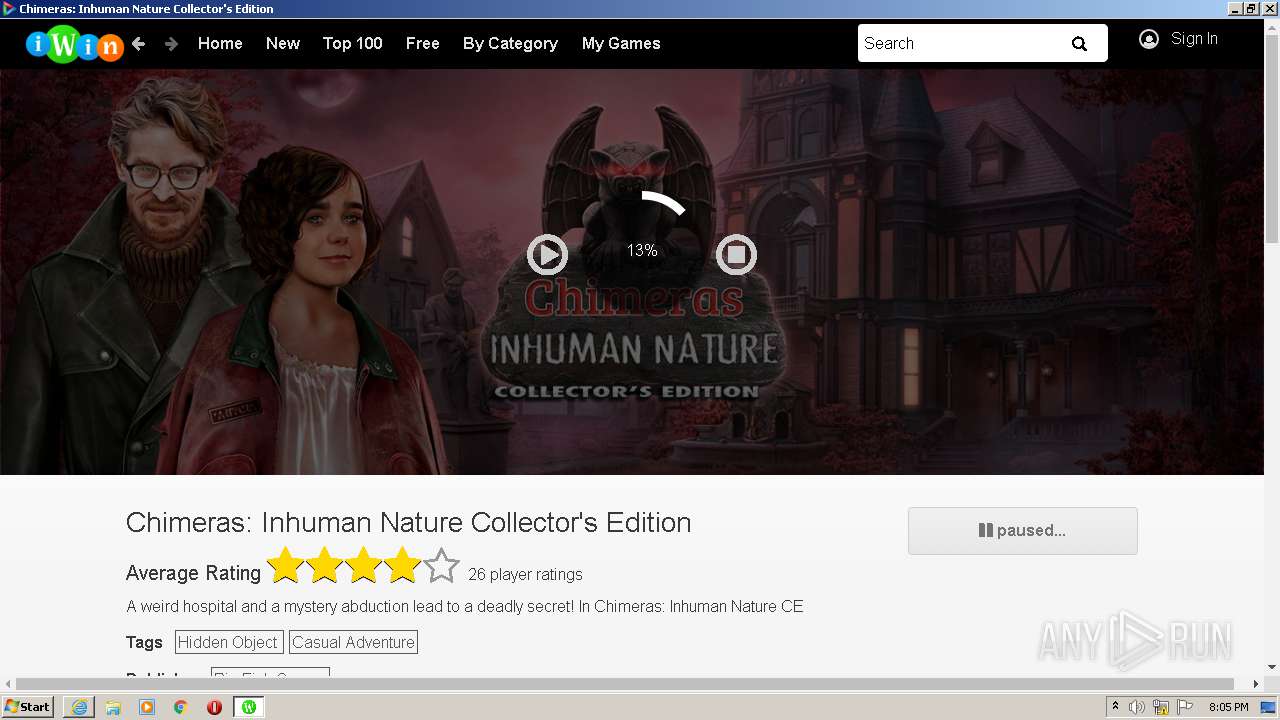Click the Action Center flag tray icon
This screenshot has height=720, width=1280.
(x=1185, y=707)
